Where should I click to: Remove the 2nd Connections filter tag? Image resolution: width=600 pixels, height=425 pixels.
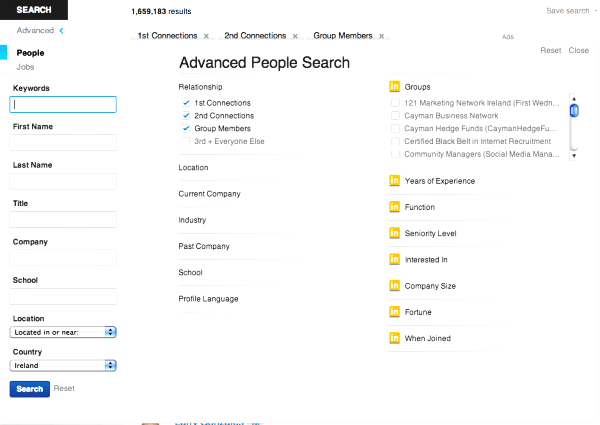(x=295, y=36)
